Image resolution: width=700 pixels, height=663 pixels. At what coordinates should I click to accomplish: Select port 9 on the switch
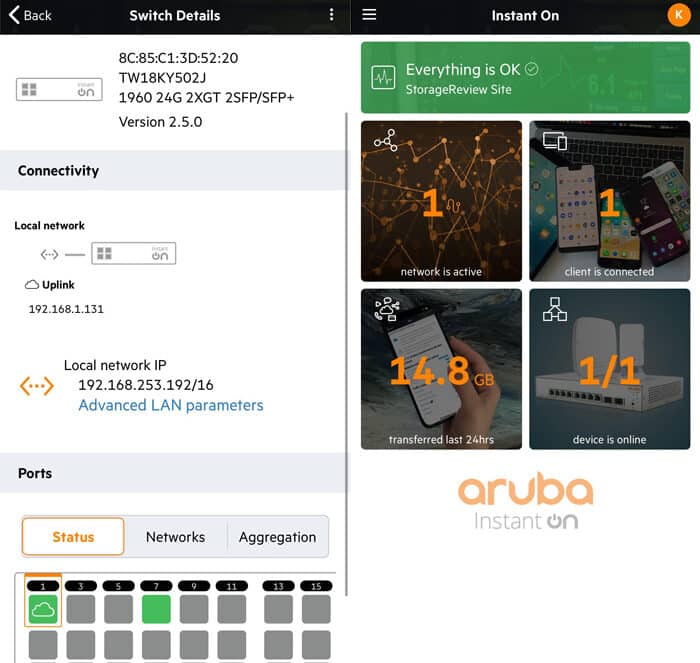pos(194,609)
